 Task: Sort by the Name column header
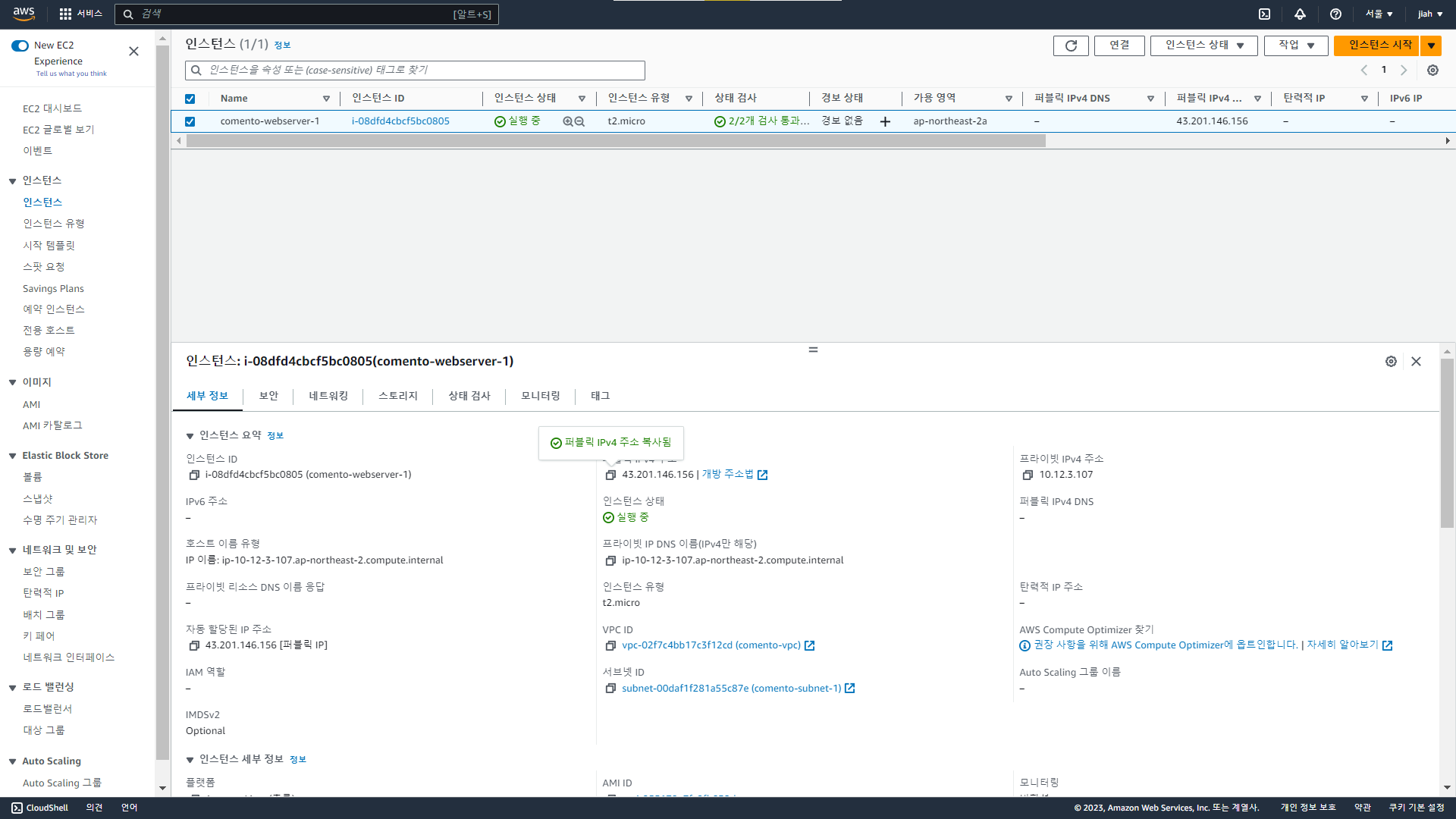click(x=234, y=99)
